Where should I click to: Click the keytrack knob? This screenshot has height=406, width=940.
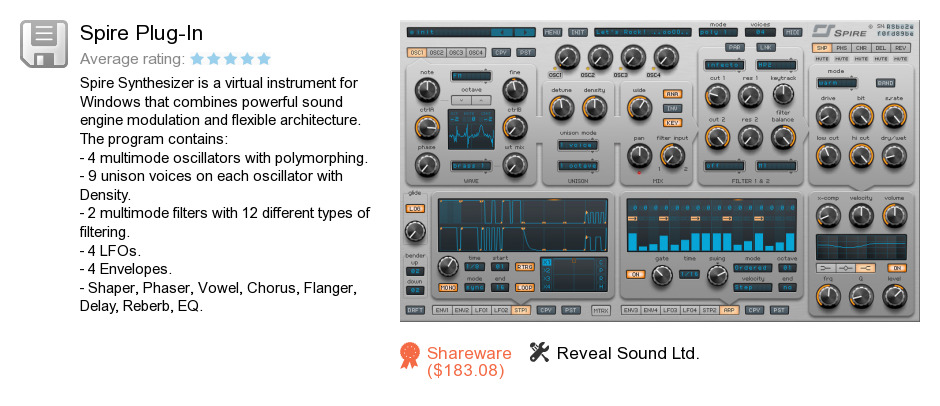(x=782, y=94)
